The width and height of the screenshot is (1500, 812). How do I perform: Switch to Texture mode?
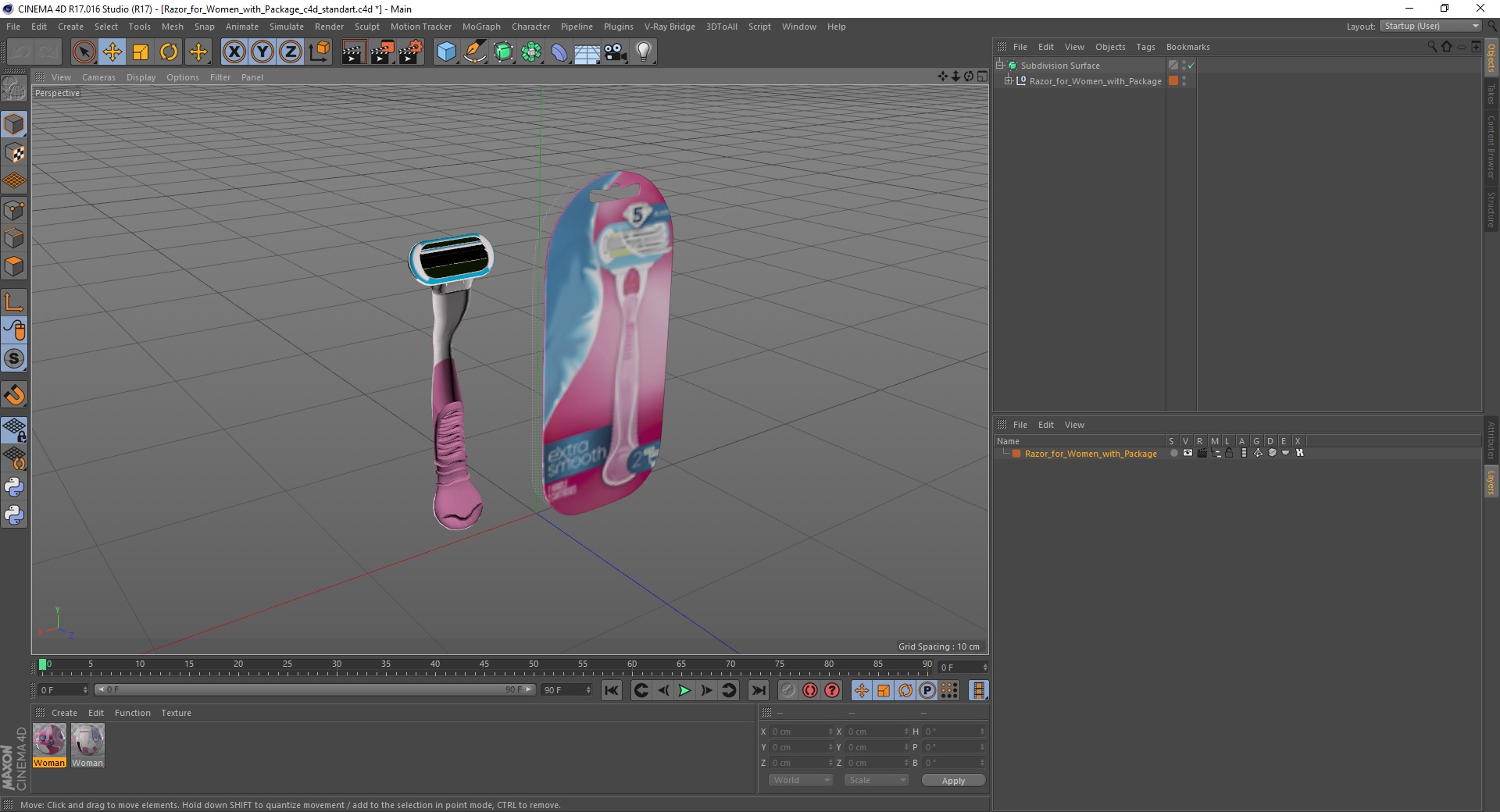pyautogui.click(x=14, y=153)
